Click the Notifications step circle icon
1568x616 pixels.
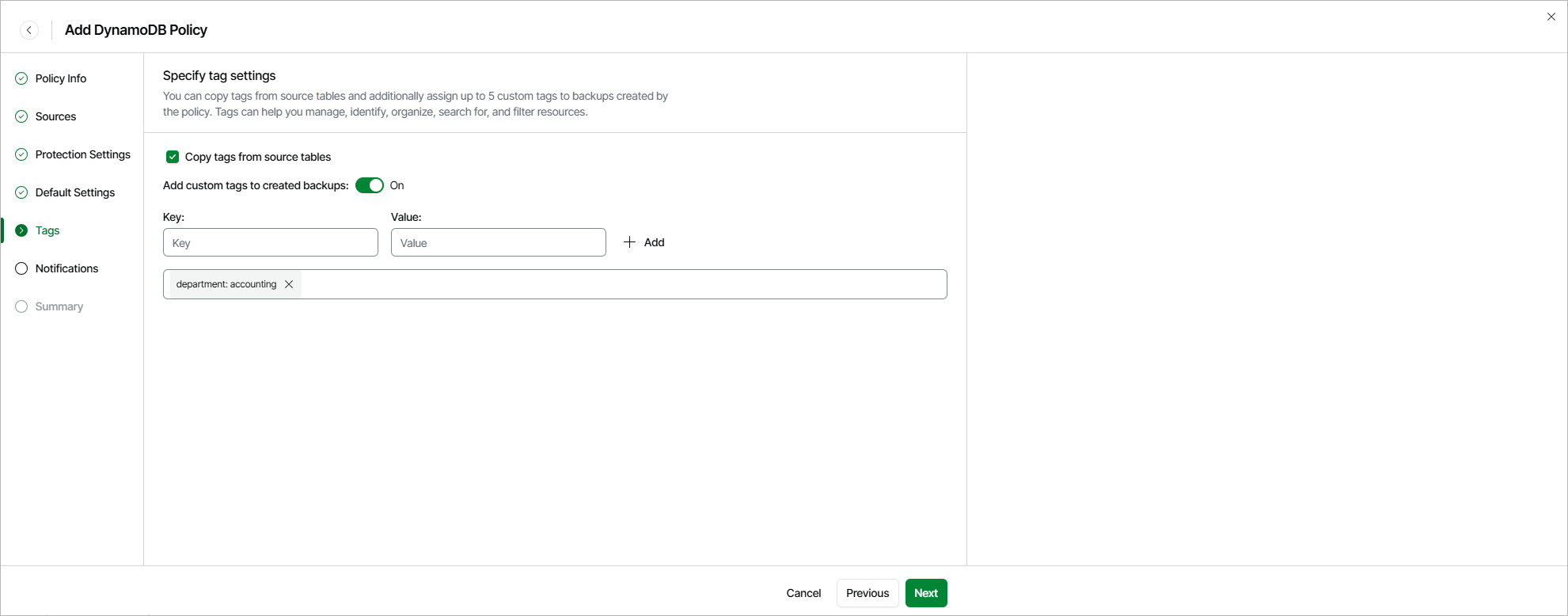click(x=21, y=268)
